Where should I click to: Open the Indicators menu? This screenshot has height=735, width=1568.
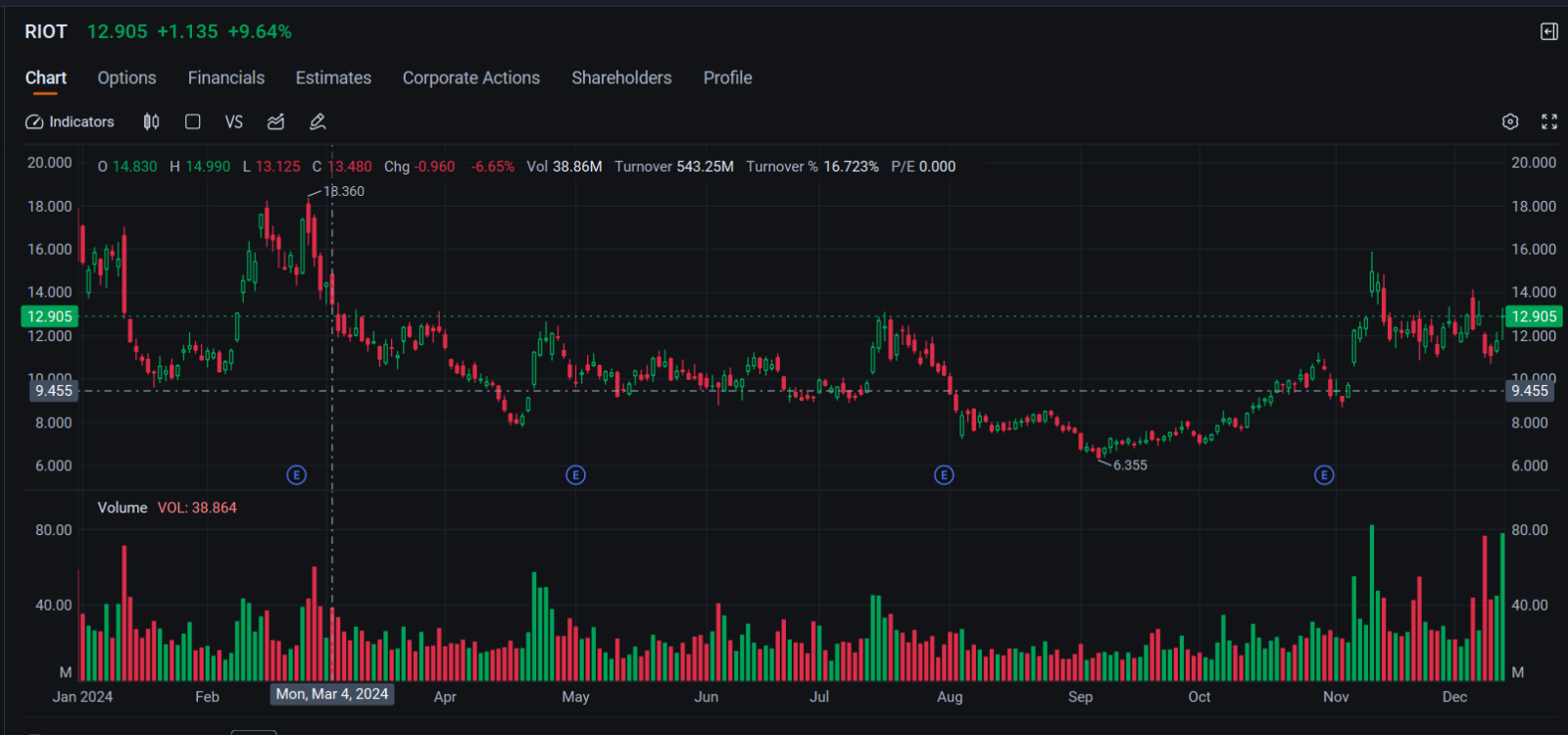pyautogui.click(x=70, y=122)
